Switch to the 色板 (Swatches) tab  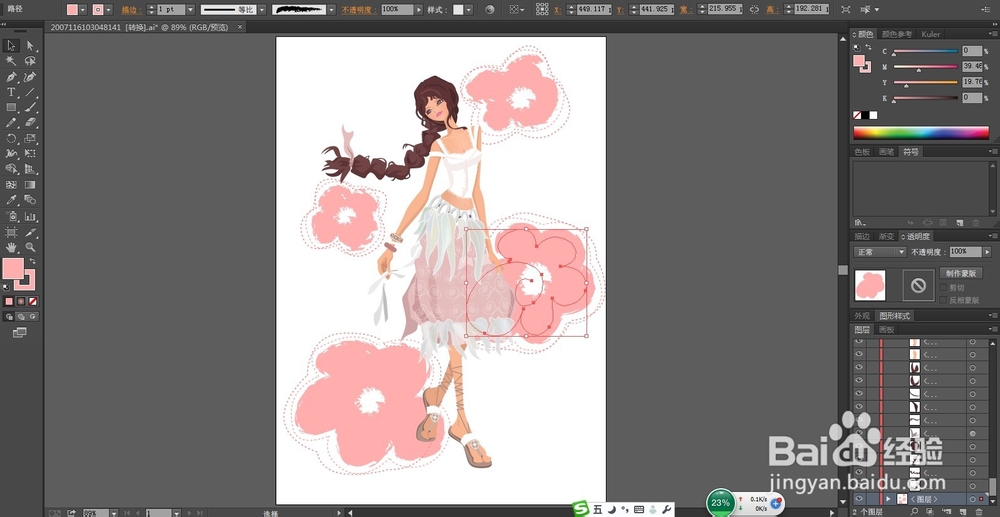click(x=862, y=152)
